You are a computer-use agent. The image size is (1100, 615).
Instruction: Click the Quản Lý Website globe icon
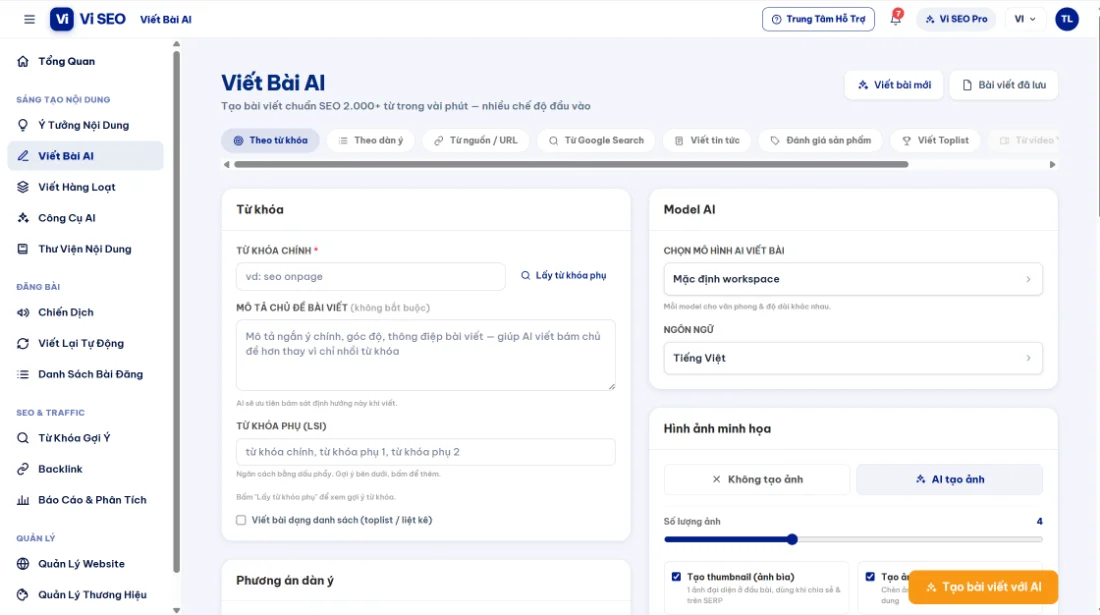tap(23, 564)
